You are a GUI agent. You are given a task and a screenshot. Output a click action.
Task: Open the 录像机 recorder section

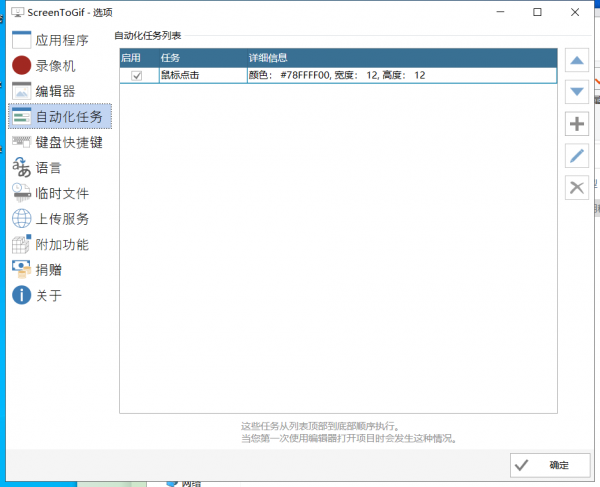[x=60, y=65]
